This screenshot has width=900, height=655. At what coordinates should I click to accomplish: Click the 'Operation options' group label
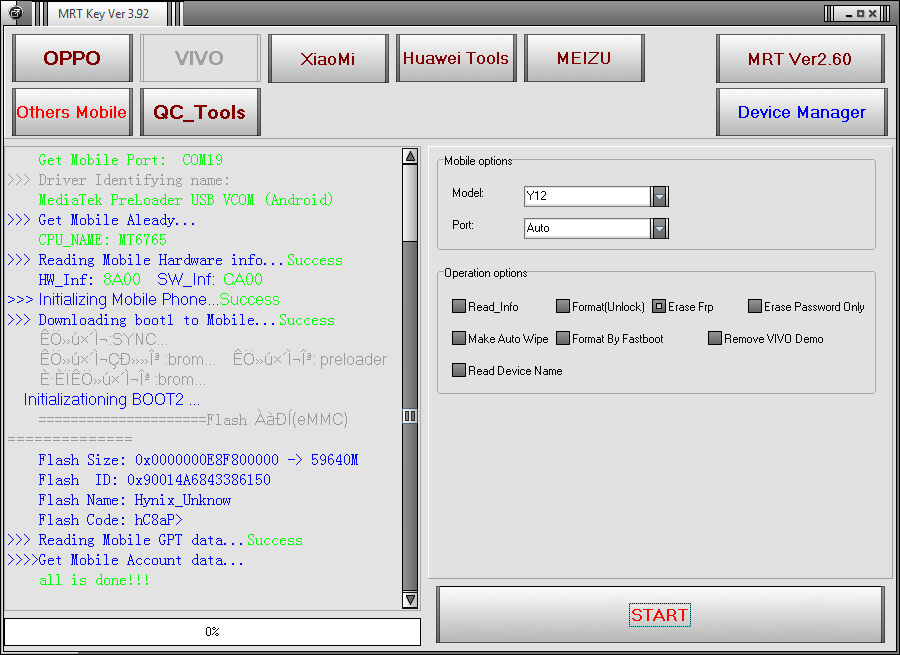coord(486,273)
